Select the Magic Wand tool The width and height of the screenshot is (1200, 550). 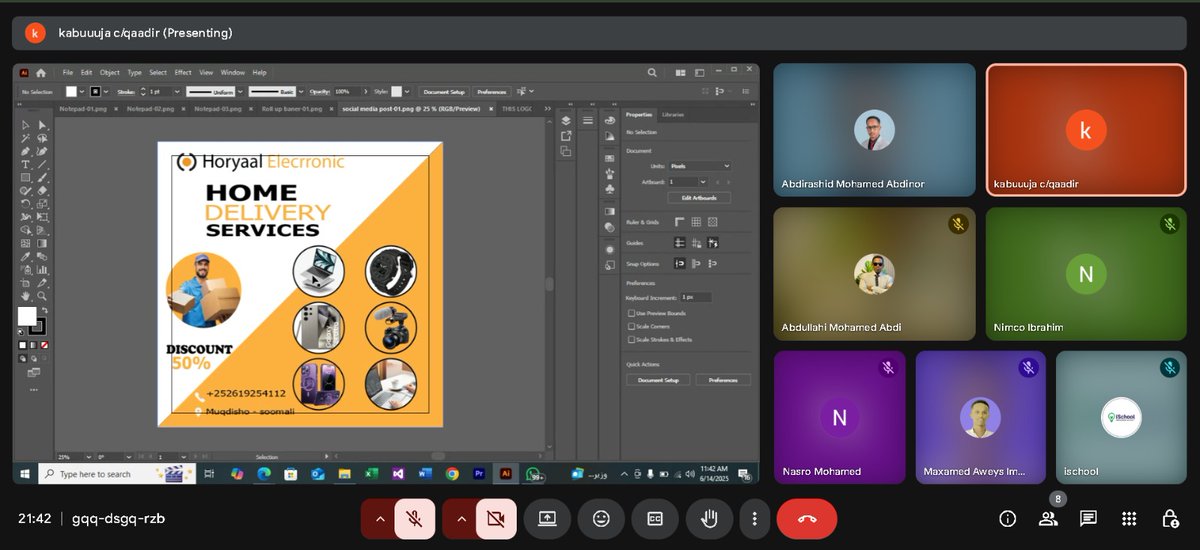(26, 138)
